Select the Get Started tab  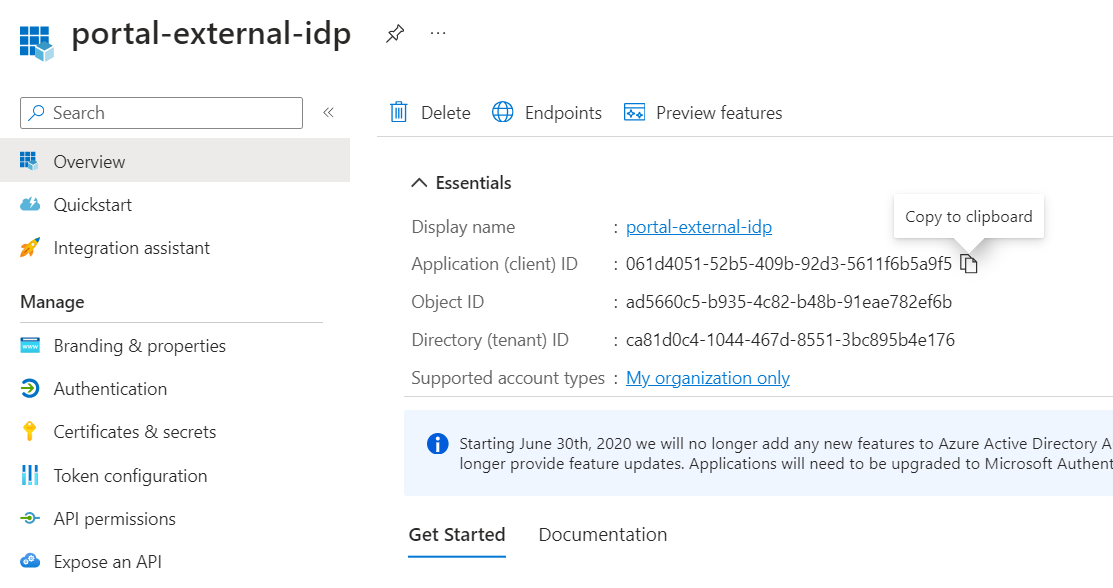[456, 534]
